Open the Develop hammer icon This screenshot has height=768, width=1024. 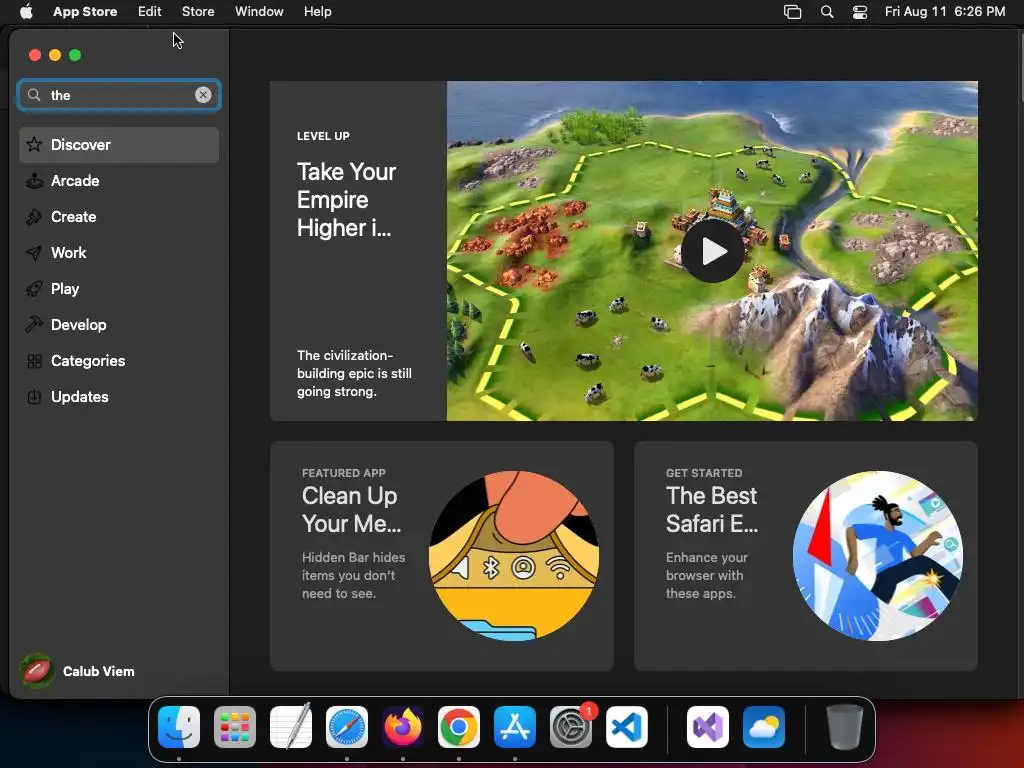(x=34, y=325)
